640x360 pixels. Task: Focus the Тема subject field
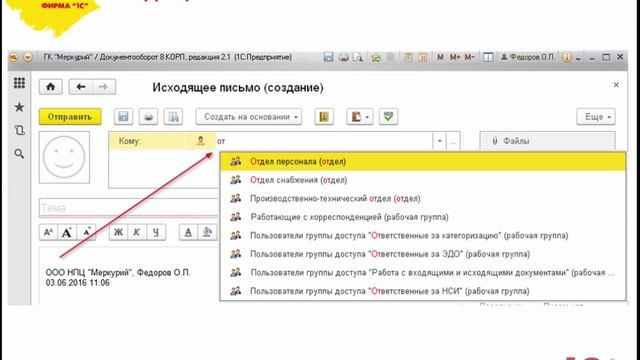point(130,208)
